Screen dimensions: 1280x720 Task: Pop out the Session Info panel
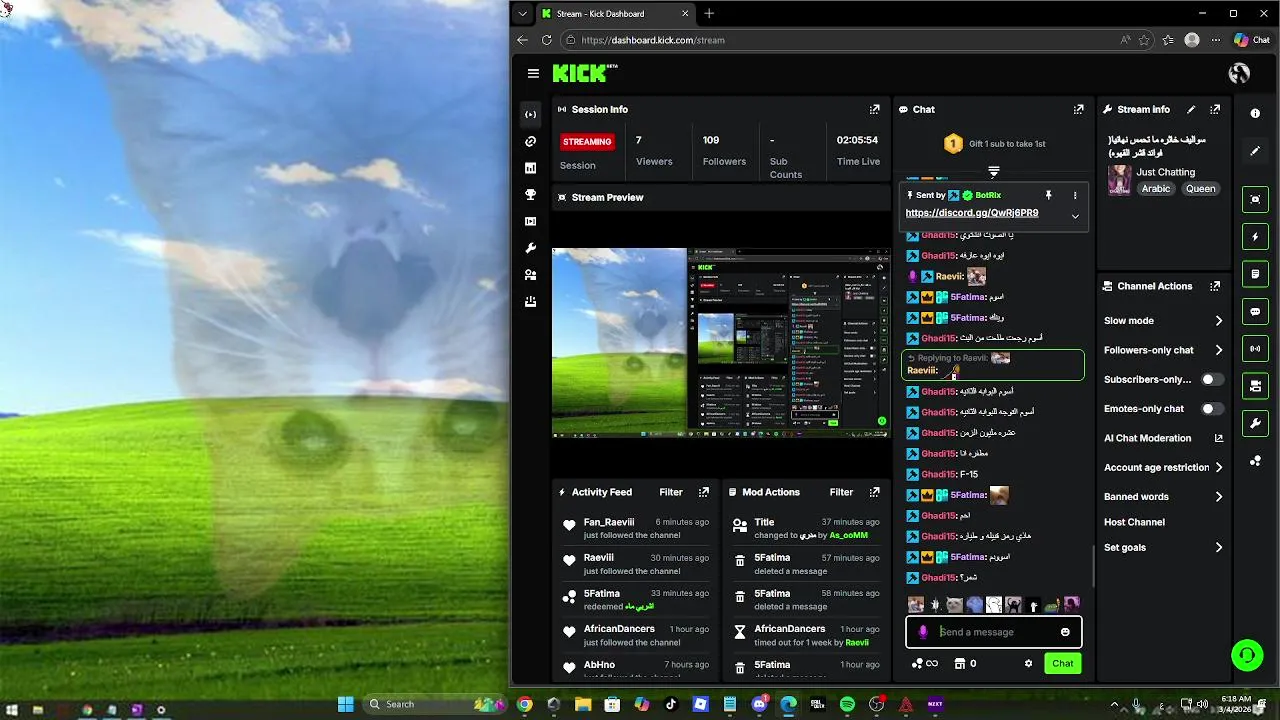click(x=874, y=109)
